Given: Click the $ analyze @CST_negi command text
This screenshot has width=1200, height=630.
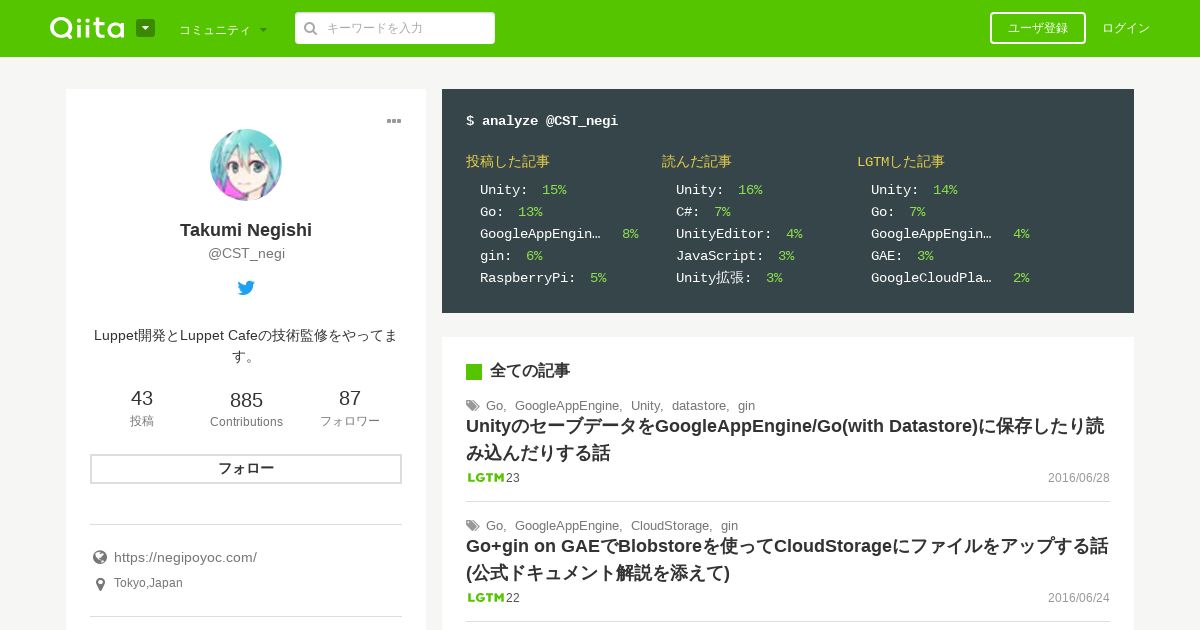Looking at the screenshot, I should click(542, 121).
